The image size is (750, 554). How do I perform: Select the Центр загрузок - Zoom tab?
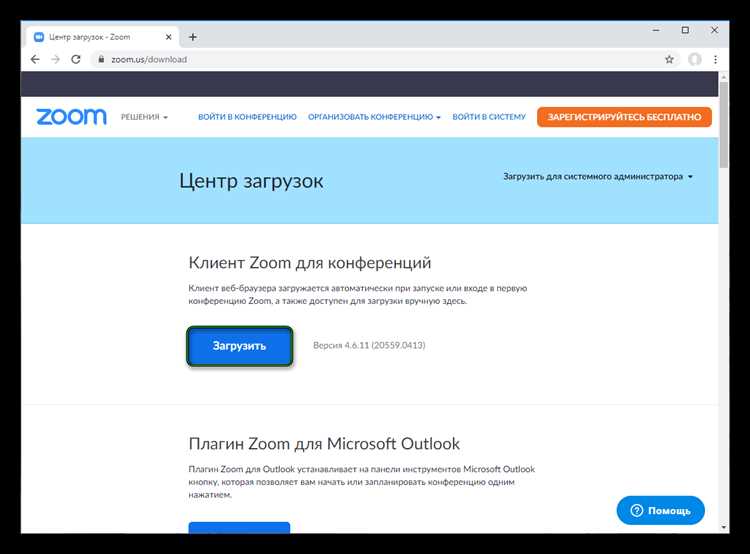[x=103, y=37]
